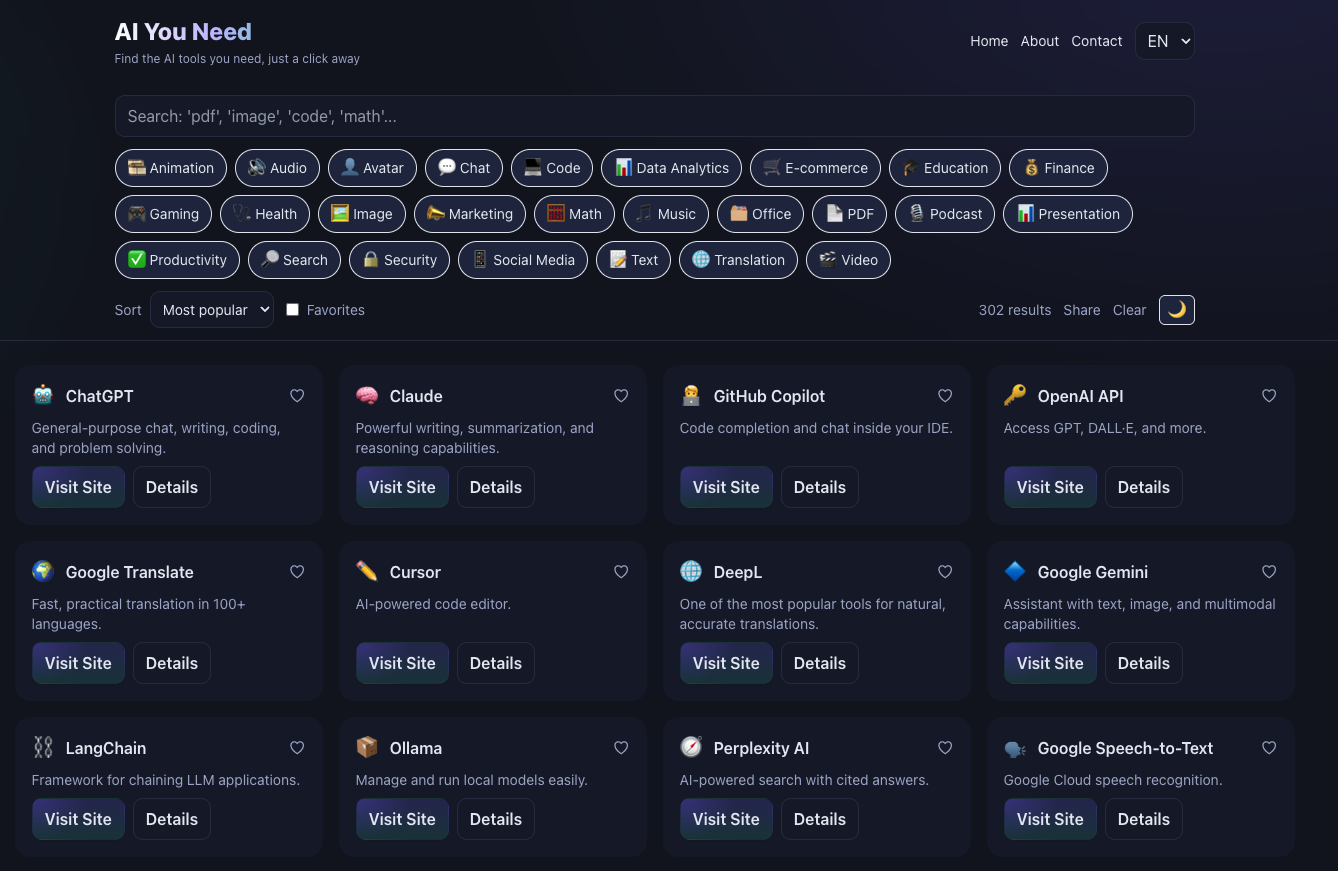Open the Home navigation link
This screenshot has height=871, width=1338.
click(x=989, y=41)
